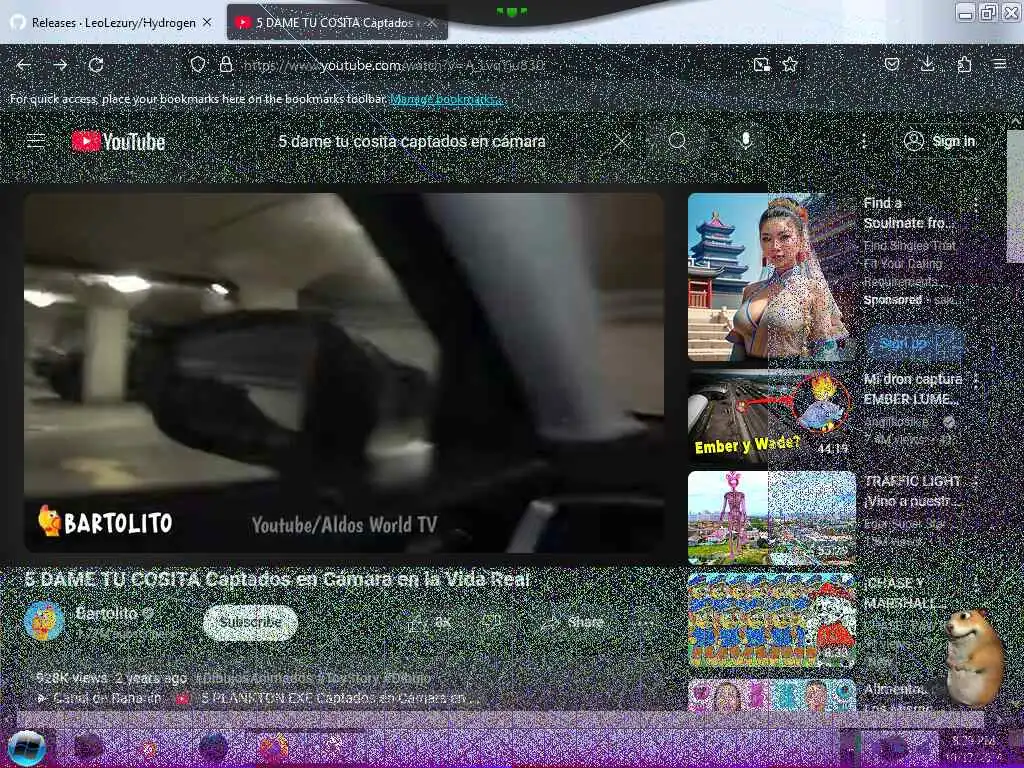
Task: Open the CHASE Y MARSHALL video thumbnail
Action: tap(772, 620)
